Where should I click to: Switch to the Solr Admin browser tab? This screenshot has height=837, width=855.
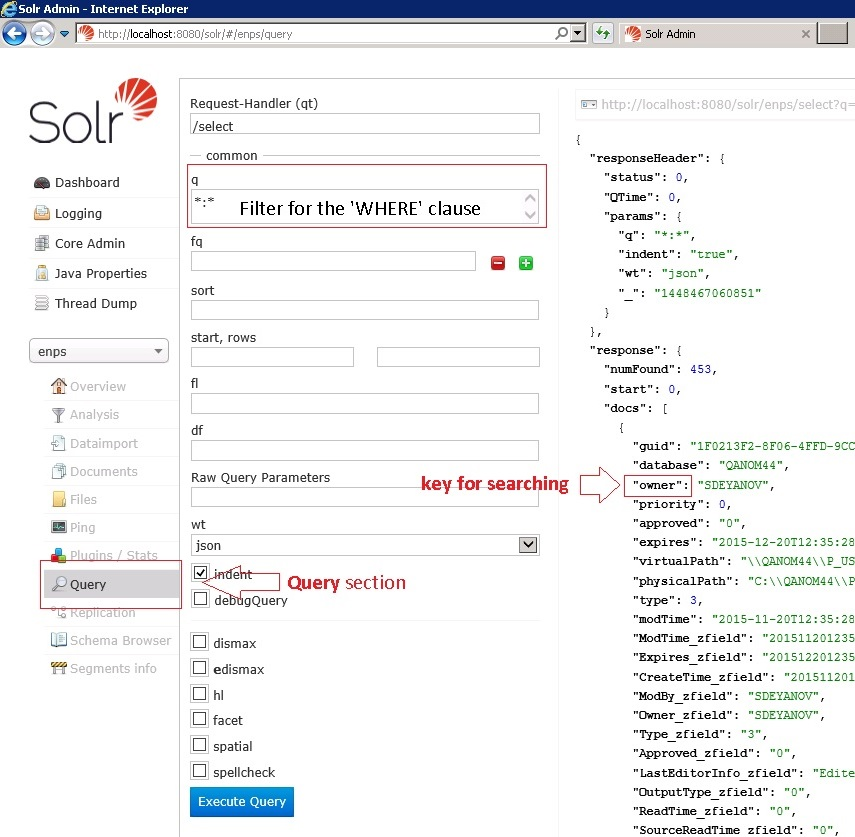click(x=715, y=34)
